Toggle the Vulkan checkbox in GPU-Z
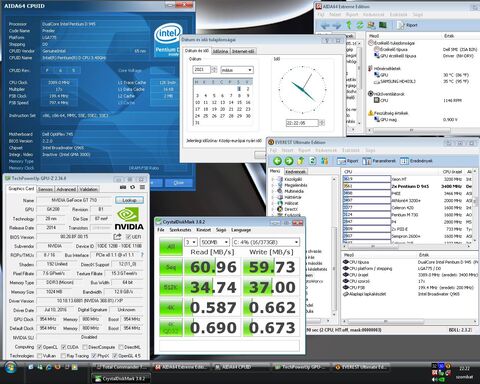 click(x=40, y=356)
